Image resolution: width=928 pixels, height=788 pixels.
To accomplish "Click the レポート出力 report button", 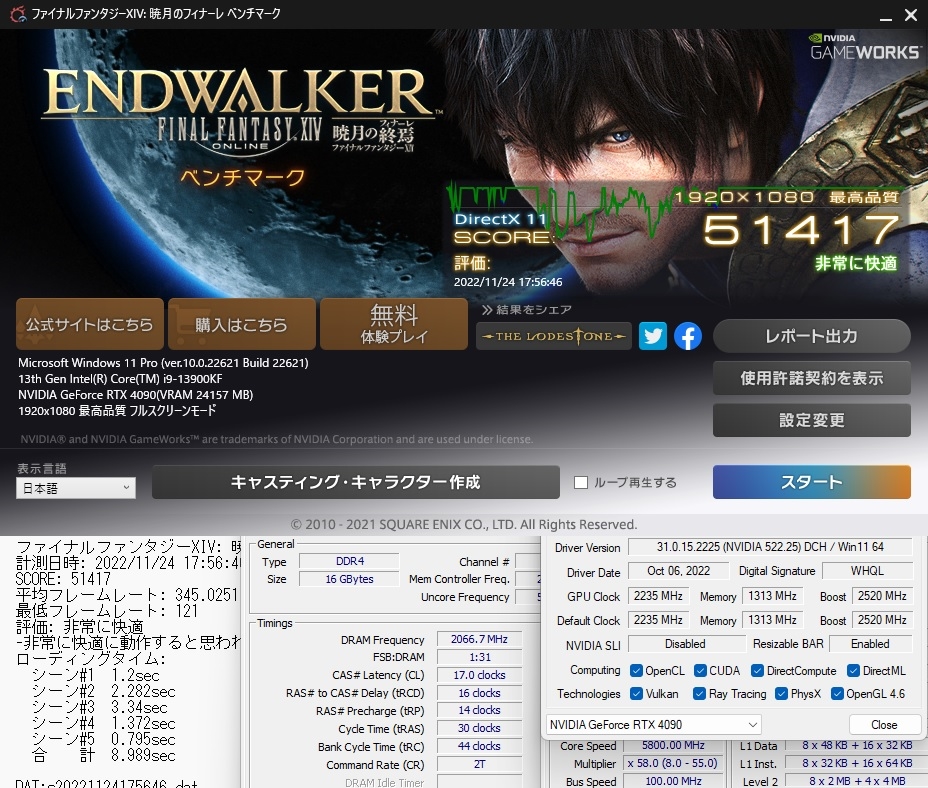I will coord(811,336).
